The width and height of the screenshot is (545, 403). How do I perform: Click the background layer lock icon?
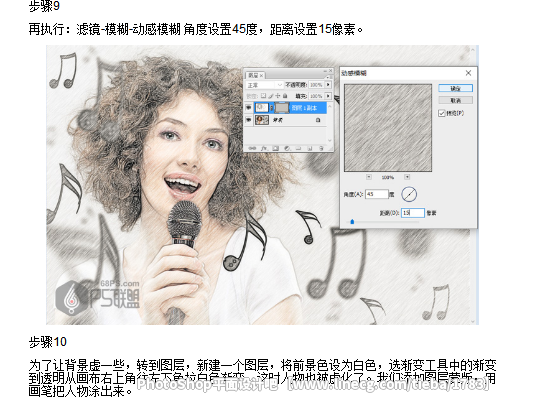tap(318, 120)
